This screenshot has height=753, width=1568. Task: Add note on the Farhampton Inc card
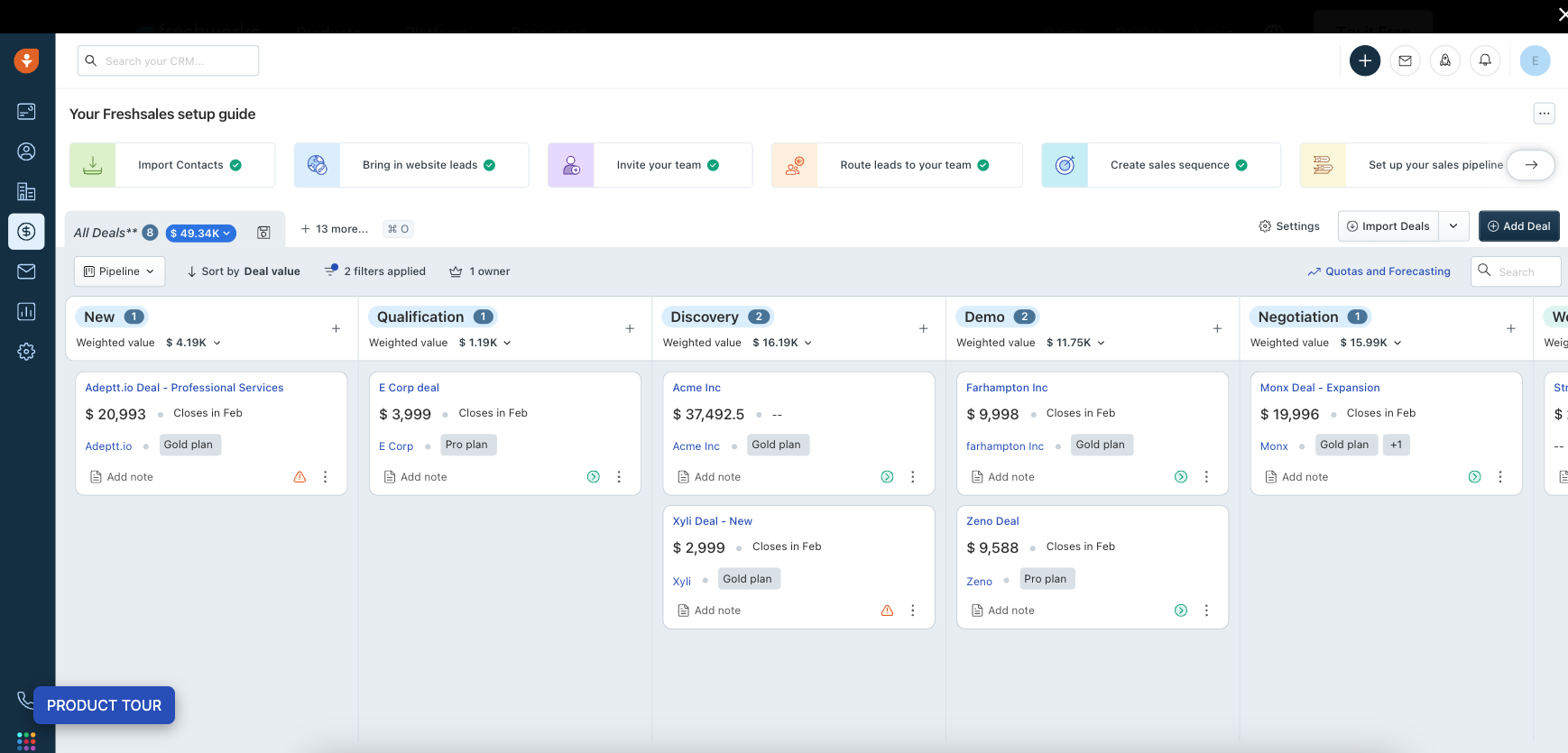click(1003, 477)
